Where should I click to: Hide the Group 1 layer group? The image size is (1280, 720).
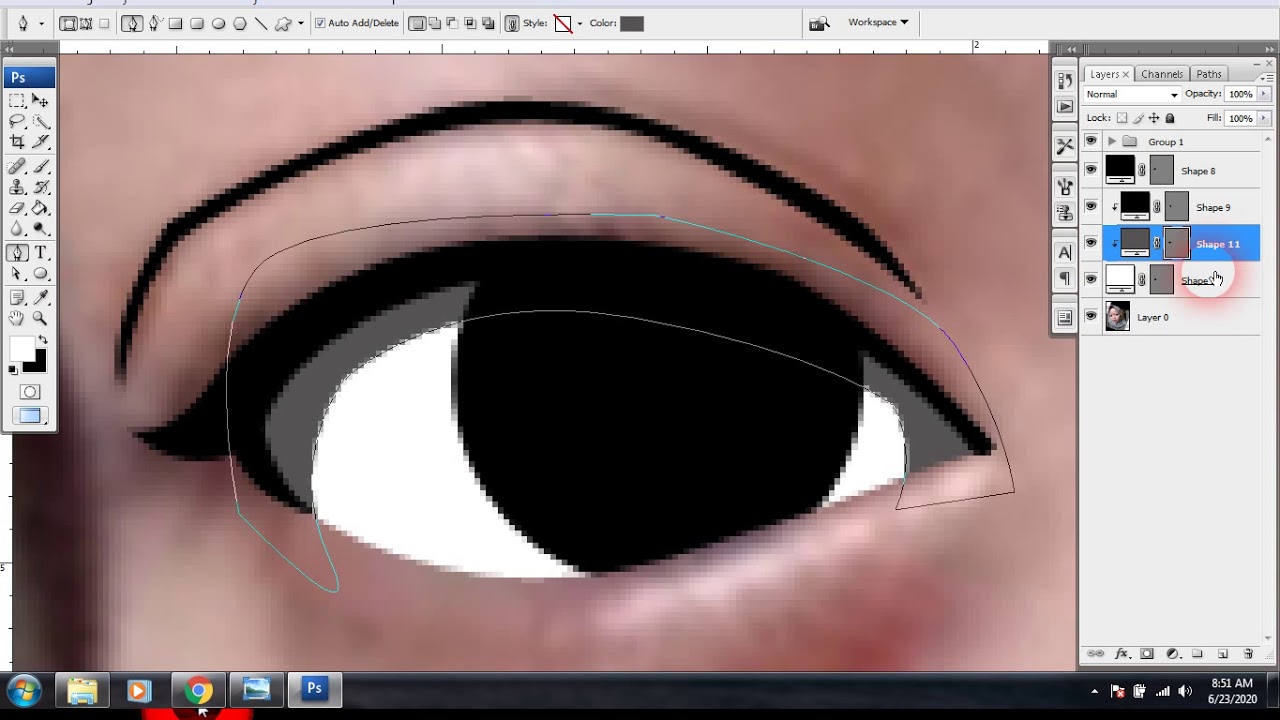click(1091, 142)
